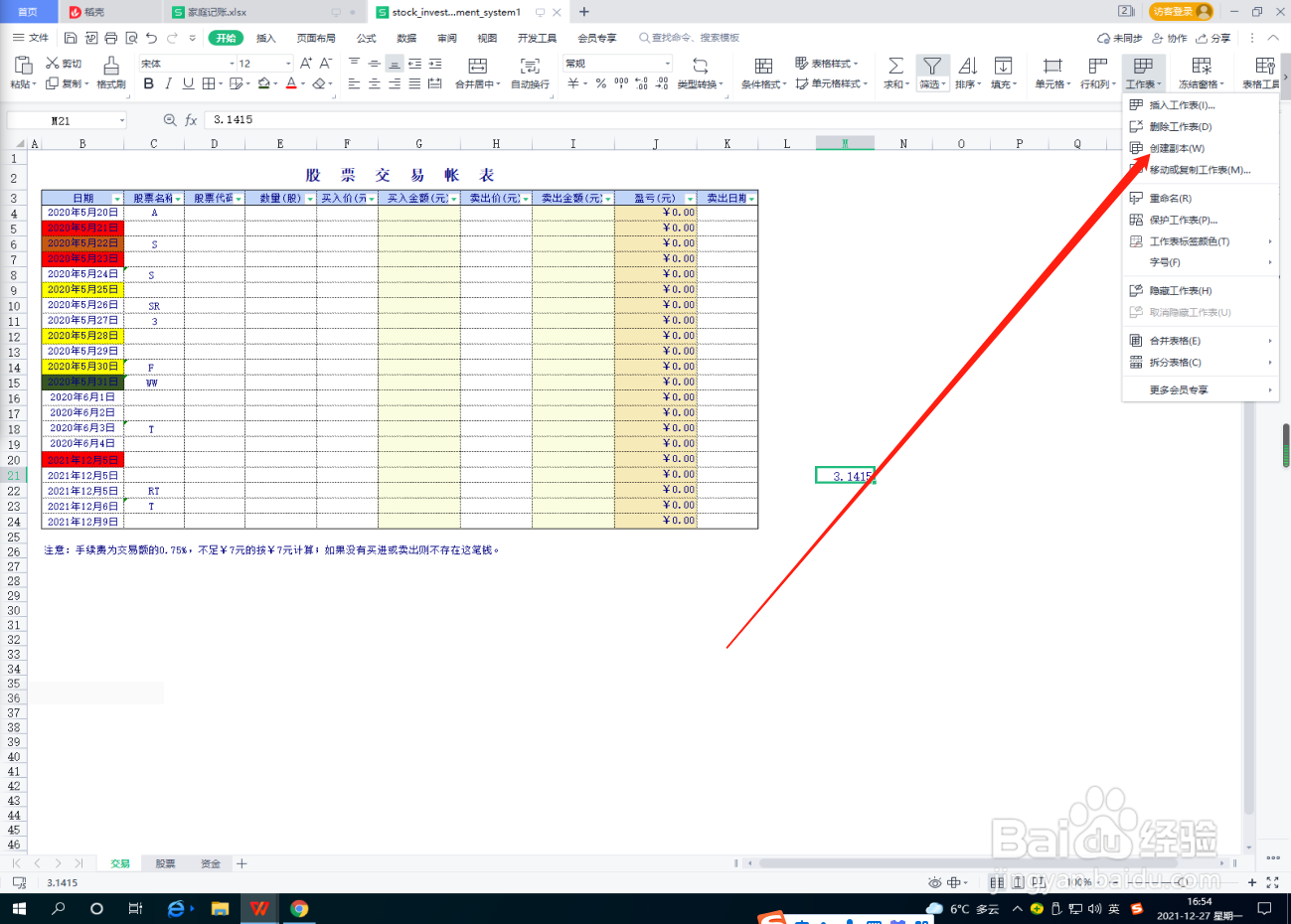This screenshot has width=1291, height=924.
Task: Click the AutoSum (求和) sigma icon
Action: pos(895,66)
